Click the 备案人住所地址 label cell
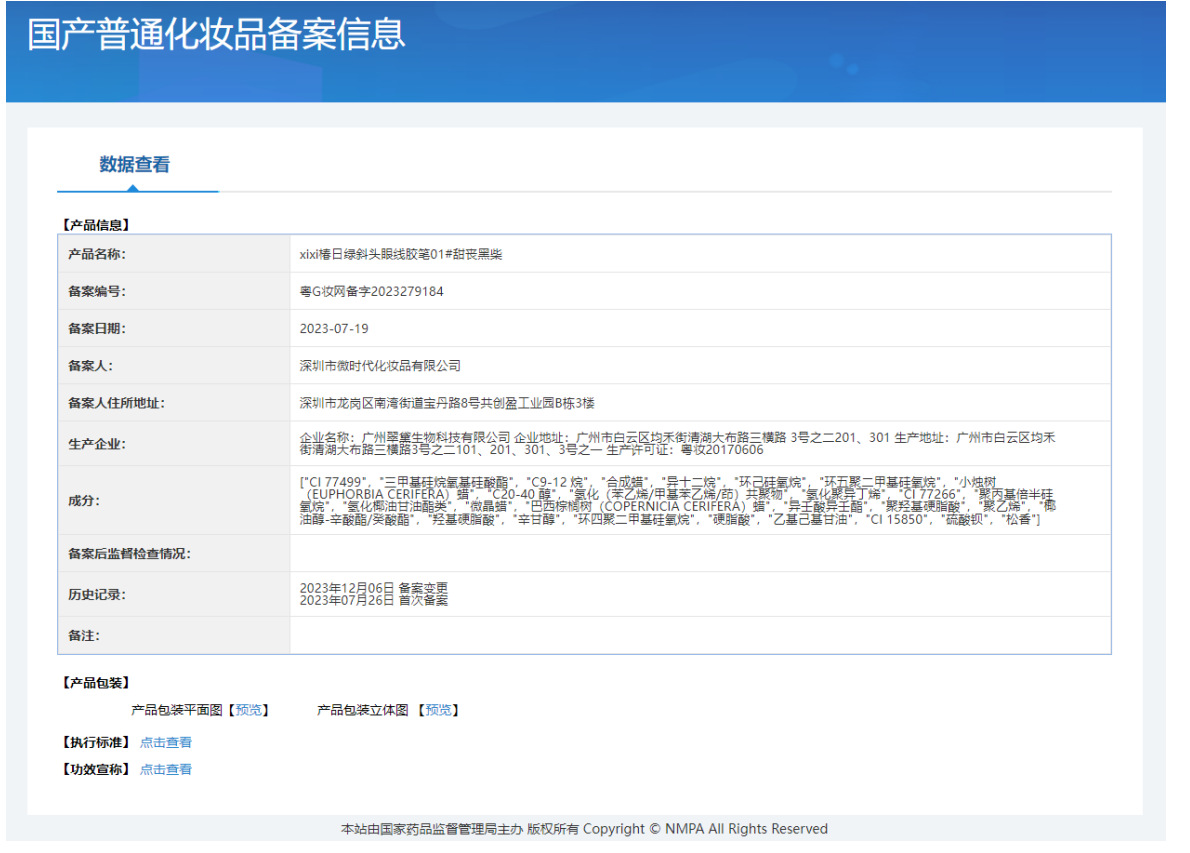 click(x=174, y=402)
